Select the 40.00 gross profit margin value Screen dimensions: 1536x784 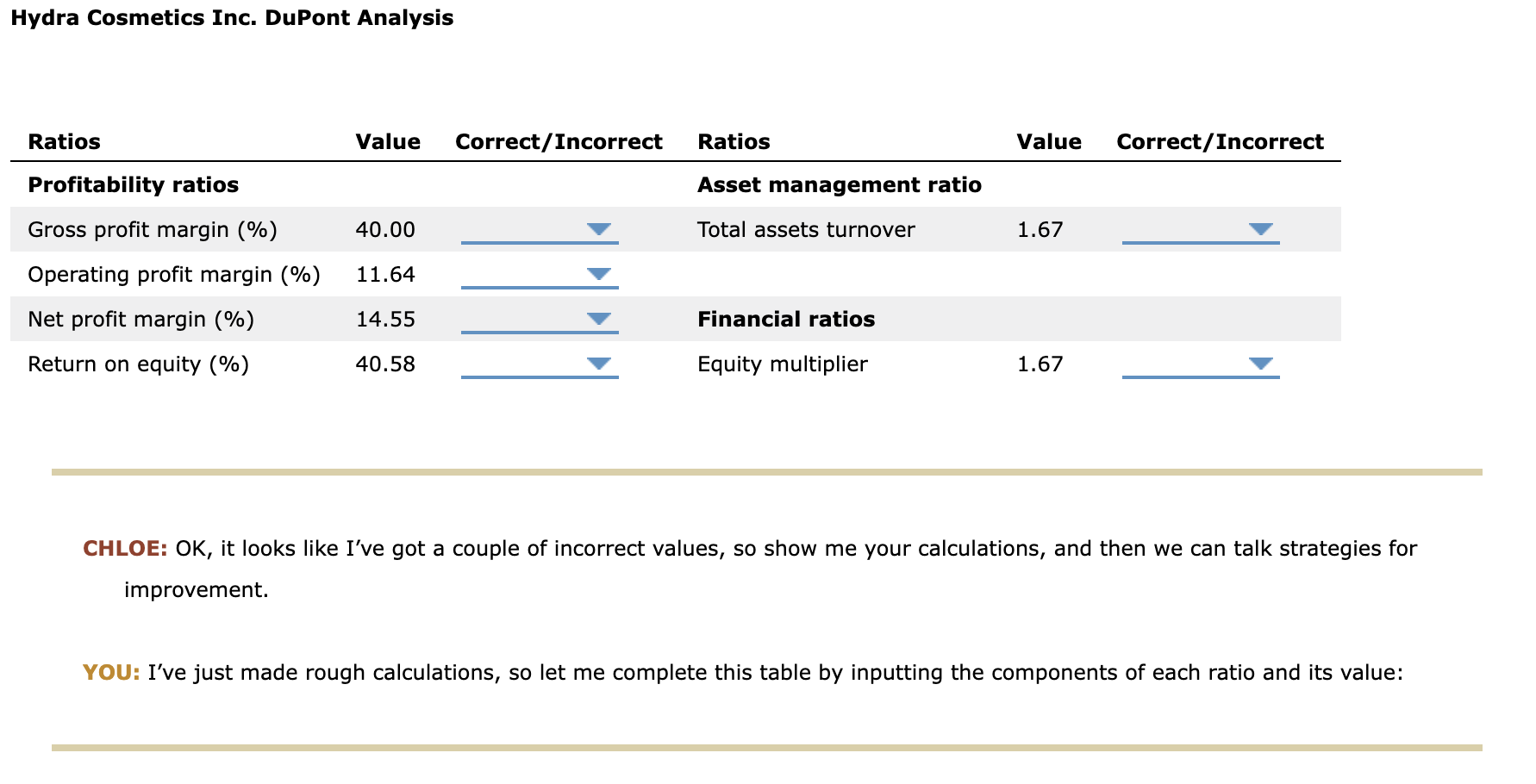[x=385, y=230]
